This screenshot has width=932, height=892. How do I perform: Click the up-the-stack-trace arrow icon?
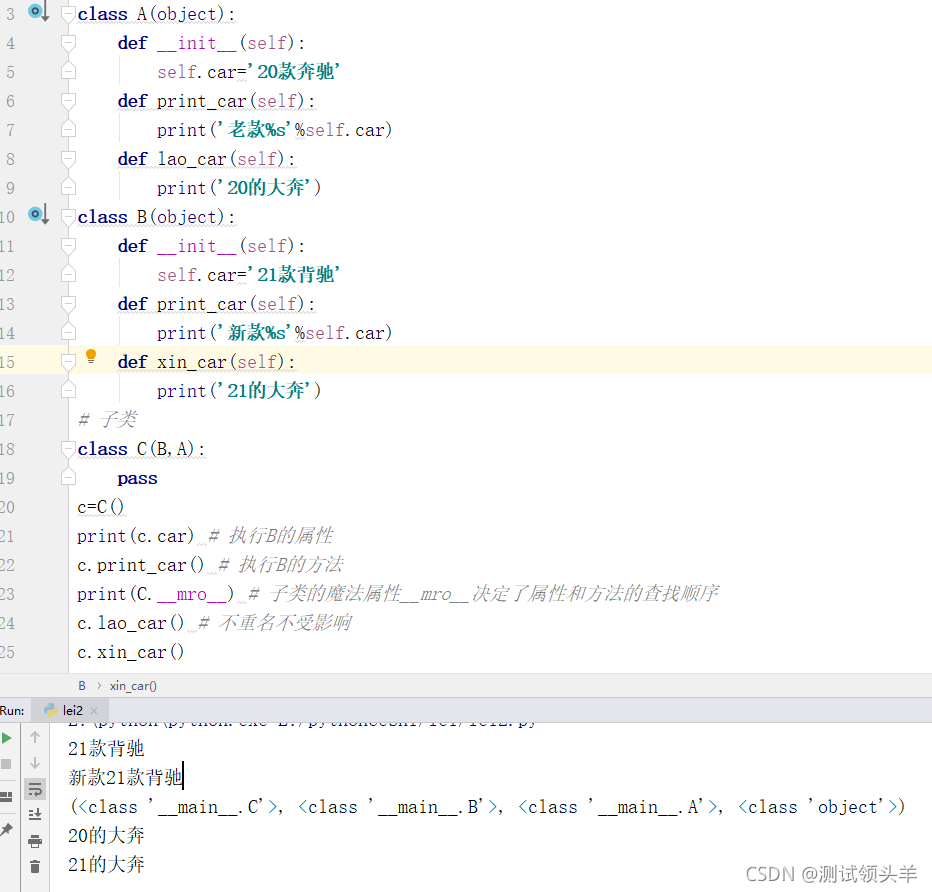point(35,737)
